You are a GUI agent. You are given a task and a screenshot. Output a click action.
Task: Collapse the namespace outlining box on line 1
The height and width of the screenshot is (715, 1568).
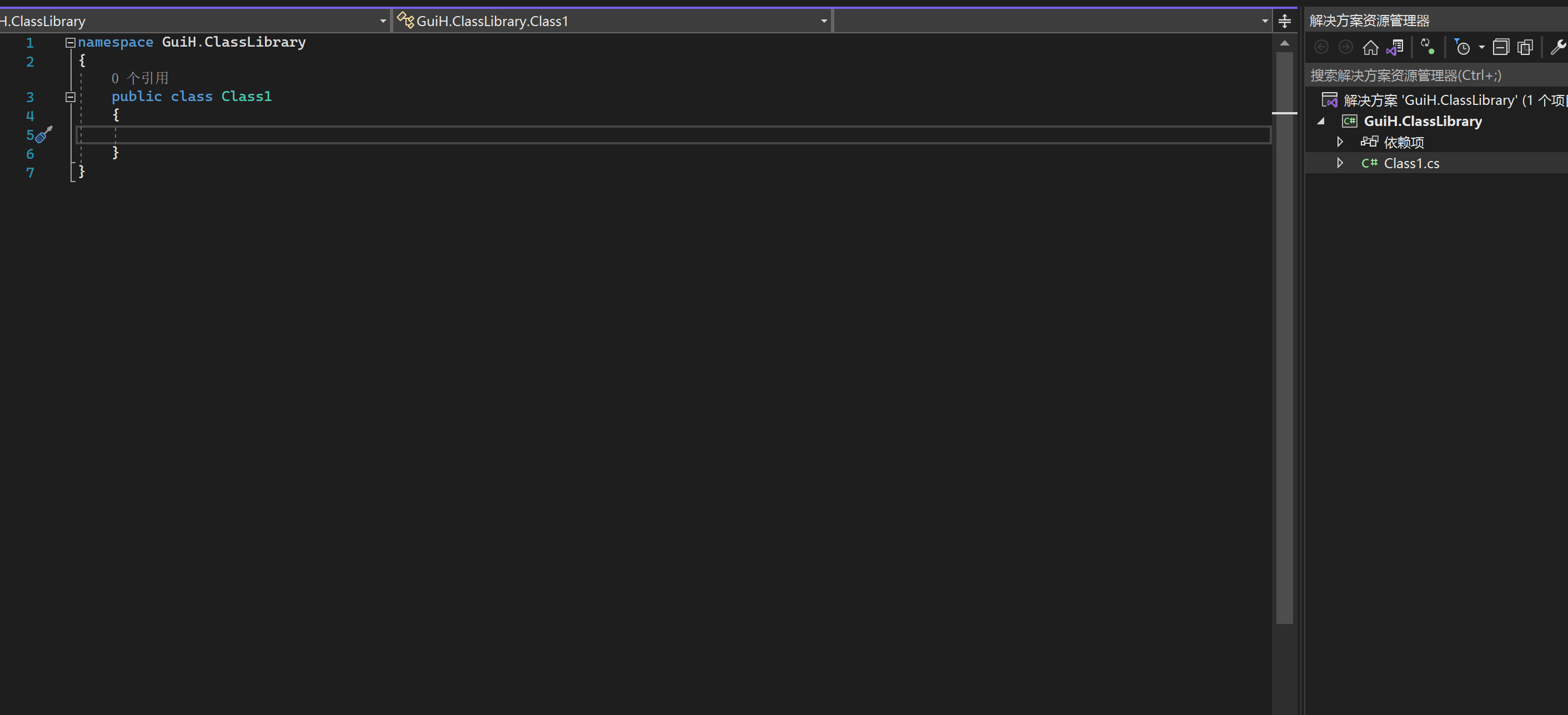tap(70, 42)
